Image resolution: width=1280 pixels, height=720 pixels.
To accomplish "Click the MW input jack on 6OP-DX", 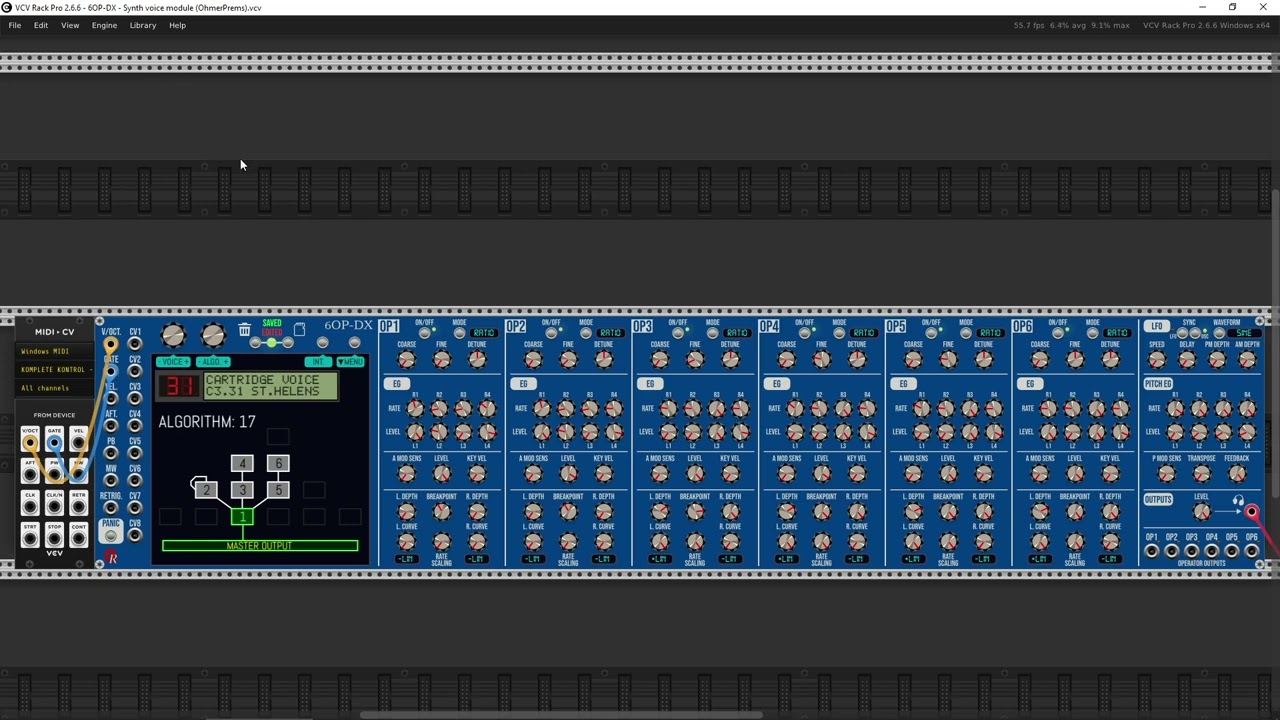I will [111, 481].
